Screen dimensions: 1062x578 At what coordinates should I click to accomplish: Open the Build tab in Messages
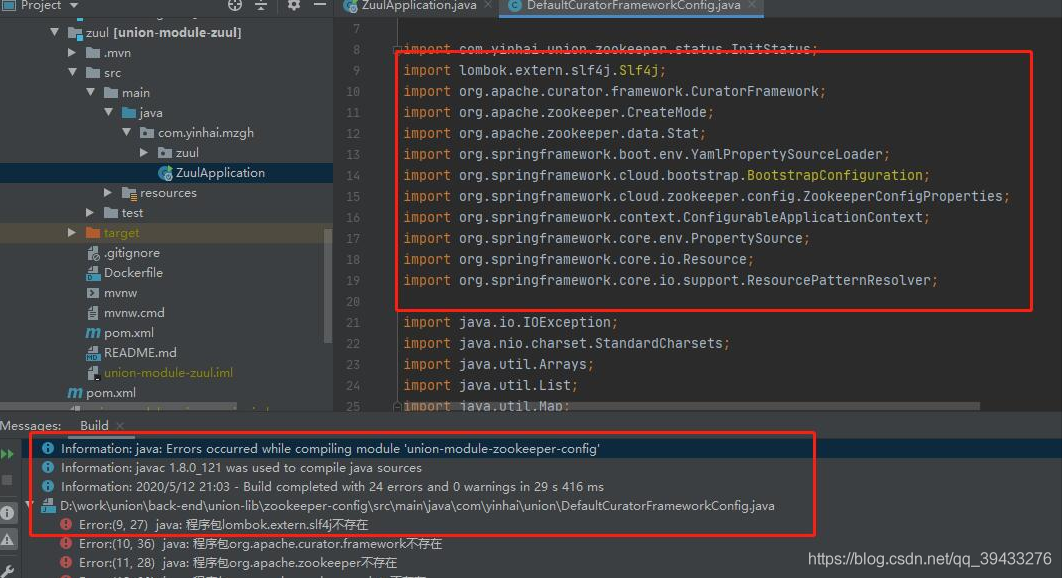point(94,425)
